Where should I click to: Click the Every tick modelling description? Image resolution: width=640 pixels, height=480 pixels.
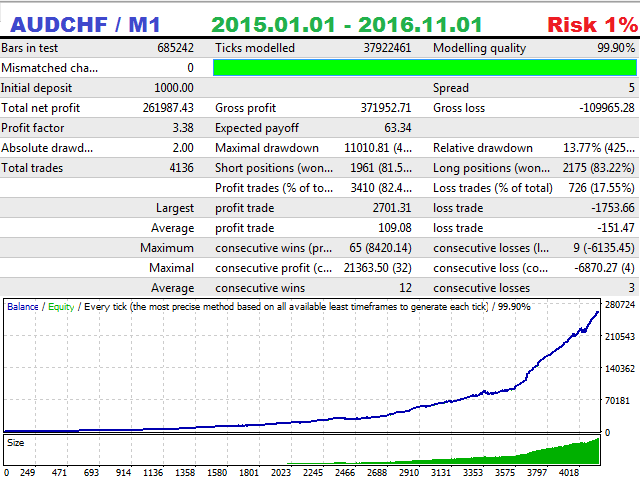(x=286, y=307)
